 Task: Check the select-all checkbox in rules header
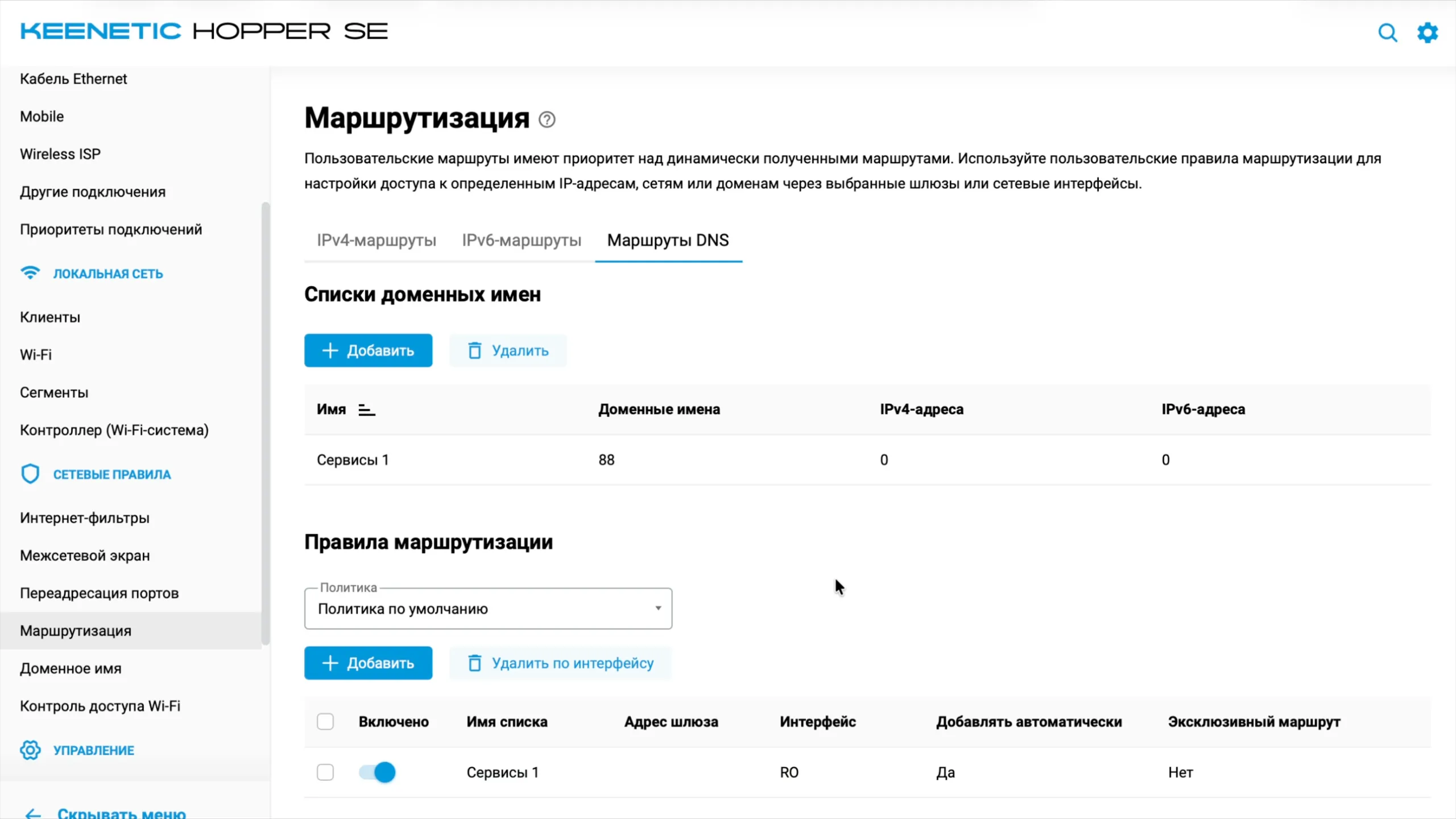(325, 721)
